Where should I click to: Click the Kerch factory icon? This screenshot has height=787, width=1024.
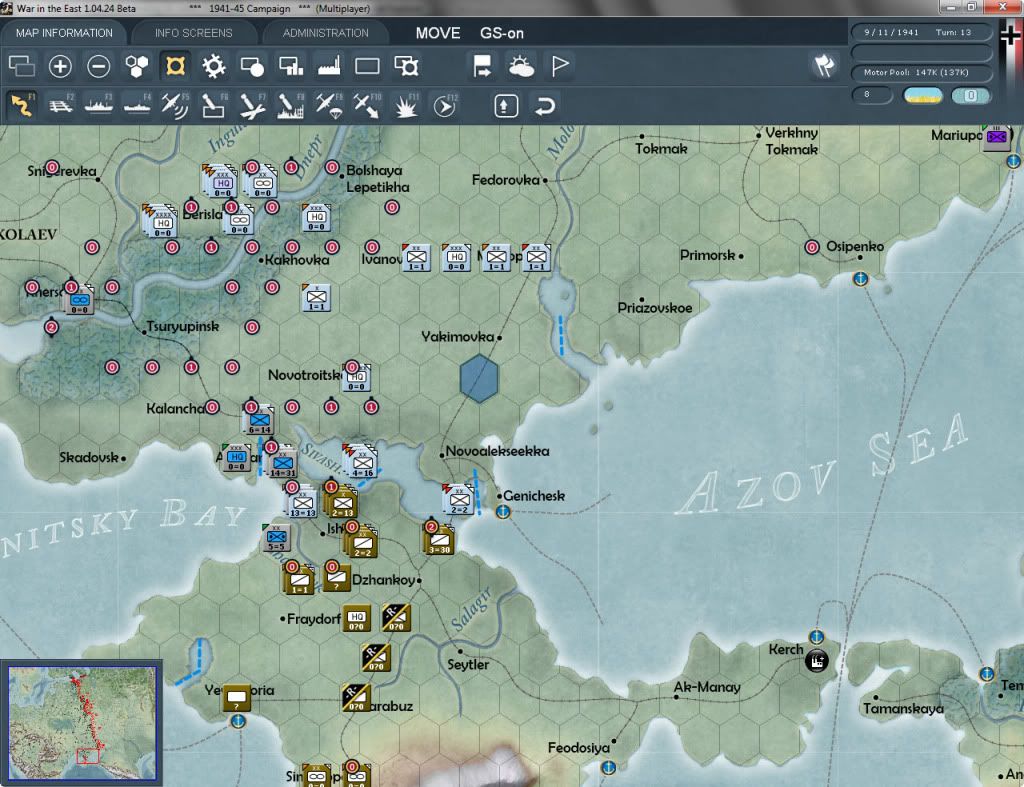(x=816, y=661)
